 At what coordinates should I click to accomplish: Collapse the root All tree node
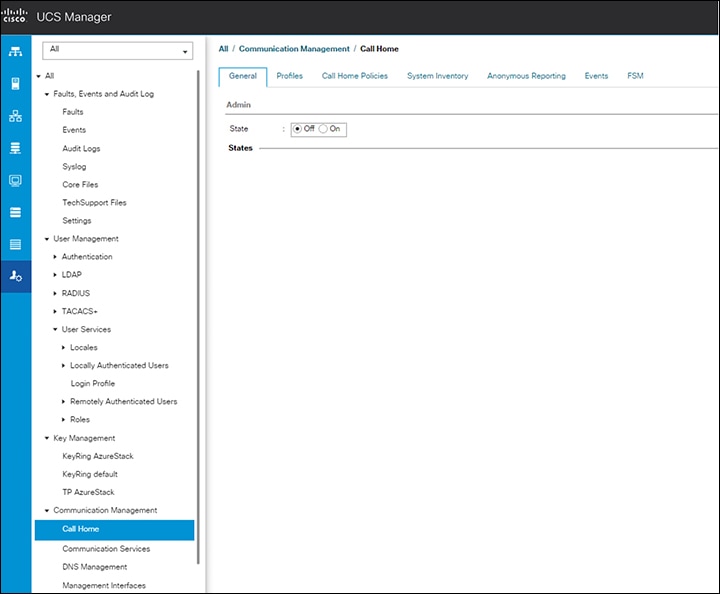[39, 76]
